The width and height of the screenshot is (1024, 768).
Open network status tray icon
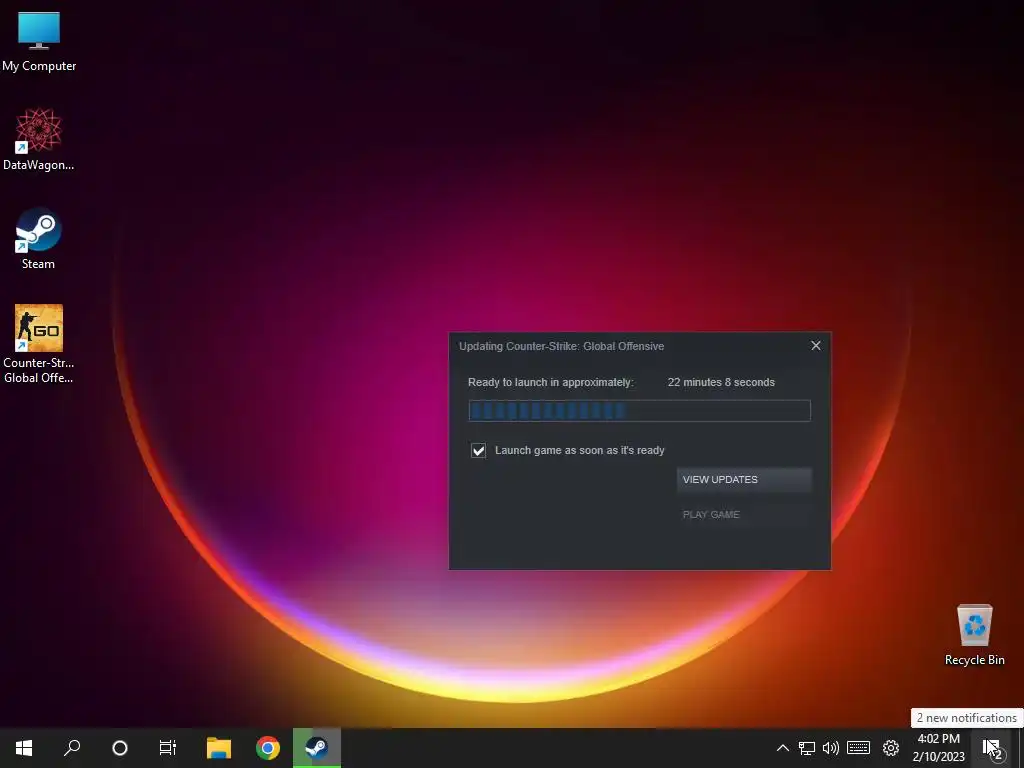[x=807, y=748]
